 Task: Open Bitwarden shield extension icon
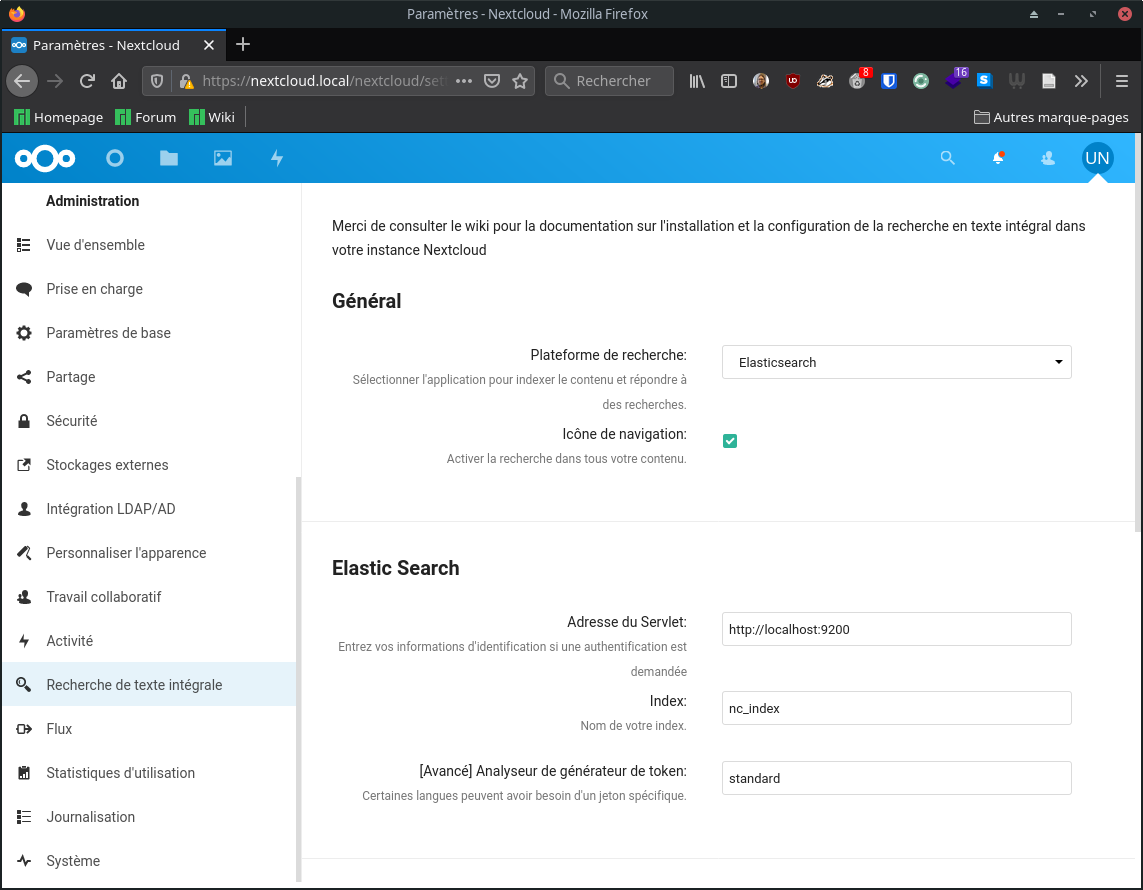coord(889,81)
